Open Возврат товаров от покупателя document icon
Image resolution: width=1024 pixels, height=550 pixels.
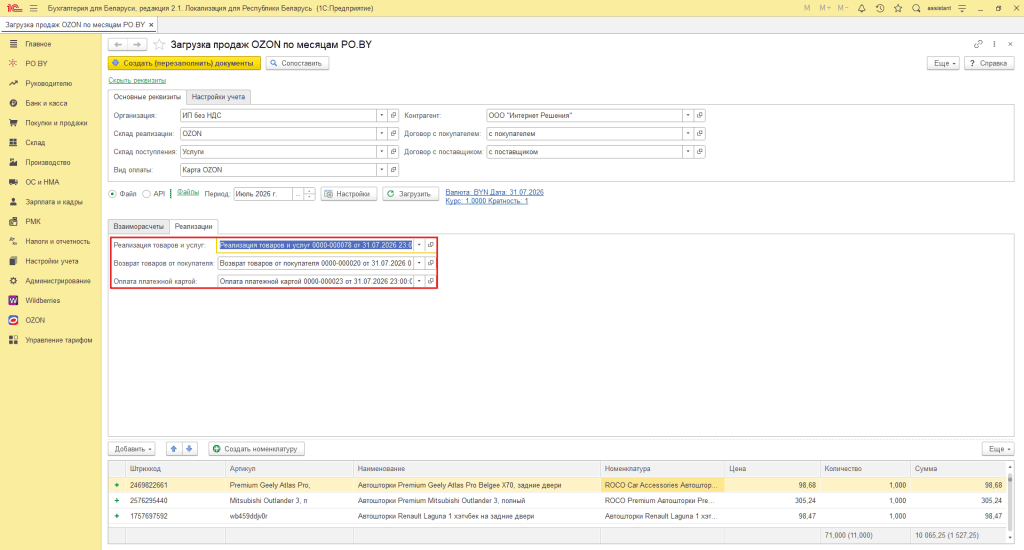point(430,263)
